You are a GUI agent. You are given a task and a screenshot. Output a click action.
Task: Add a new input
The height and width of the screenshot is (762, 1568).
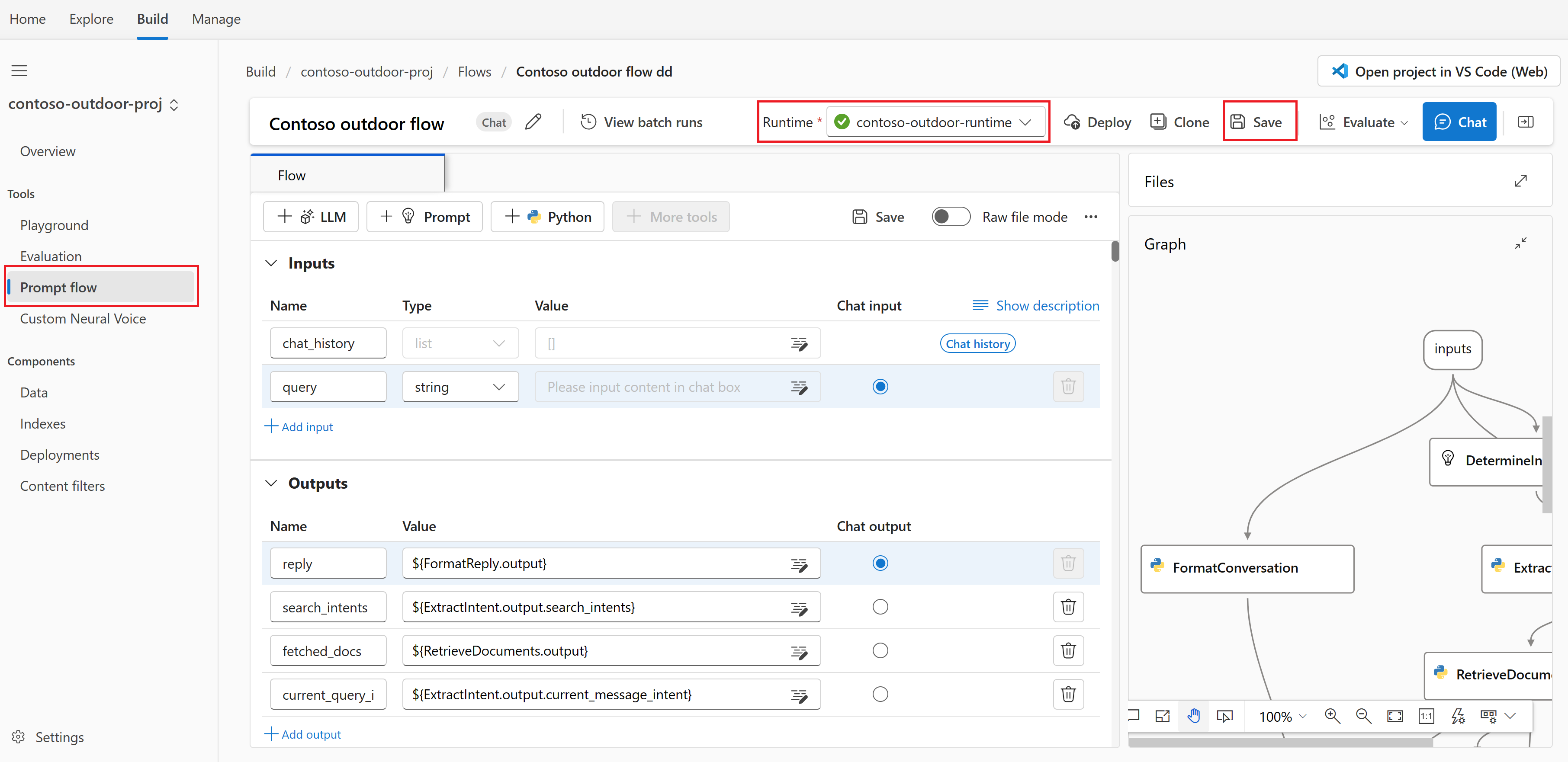[299, 427]
